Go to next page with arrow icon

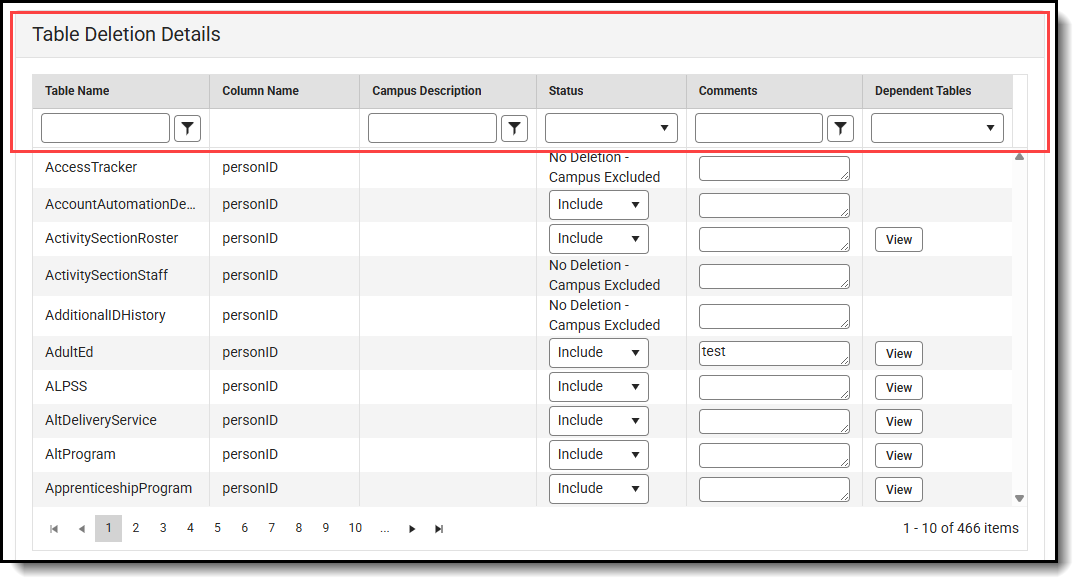coord(412,528)
